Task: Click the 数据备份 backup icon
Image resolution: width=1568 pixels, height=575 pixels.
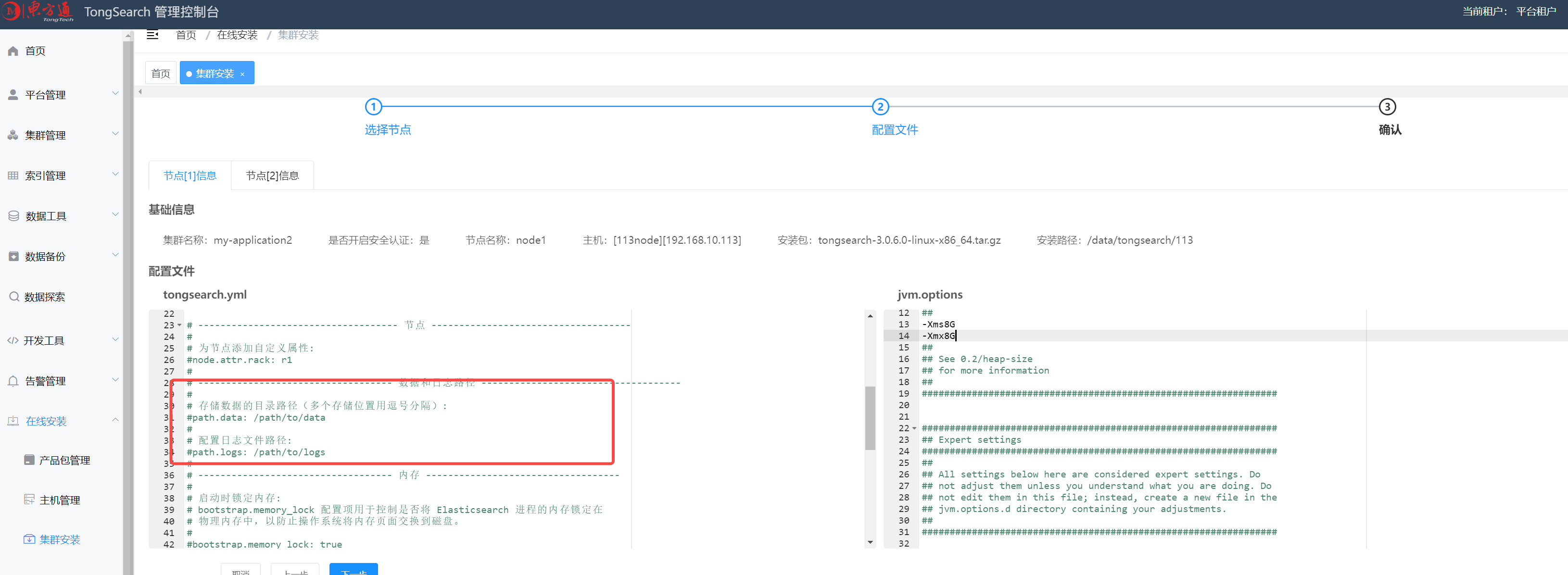Action: 13,256
